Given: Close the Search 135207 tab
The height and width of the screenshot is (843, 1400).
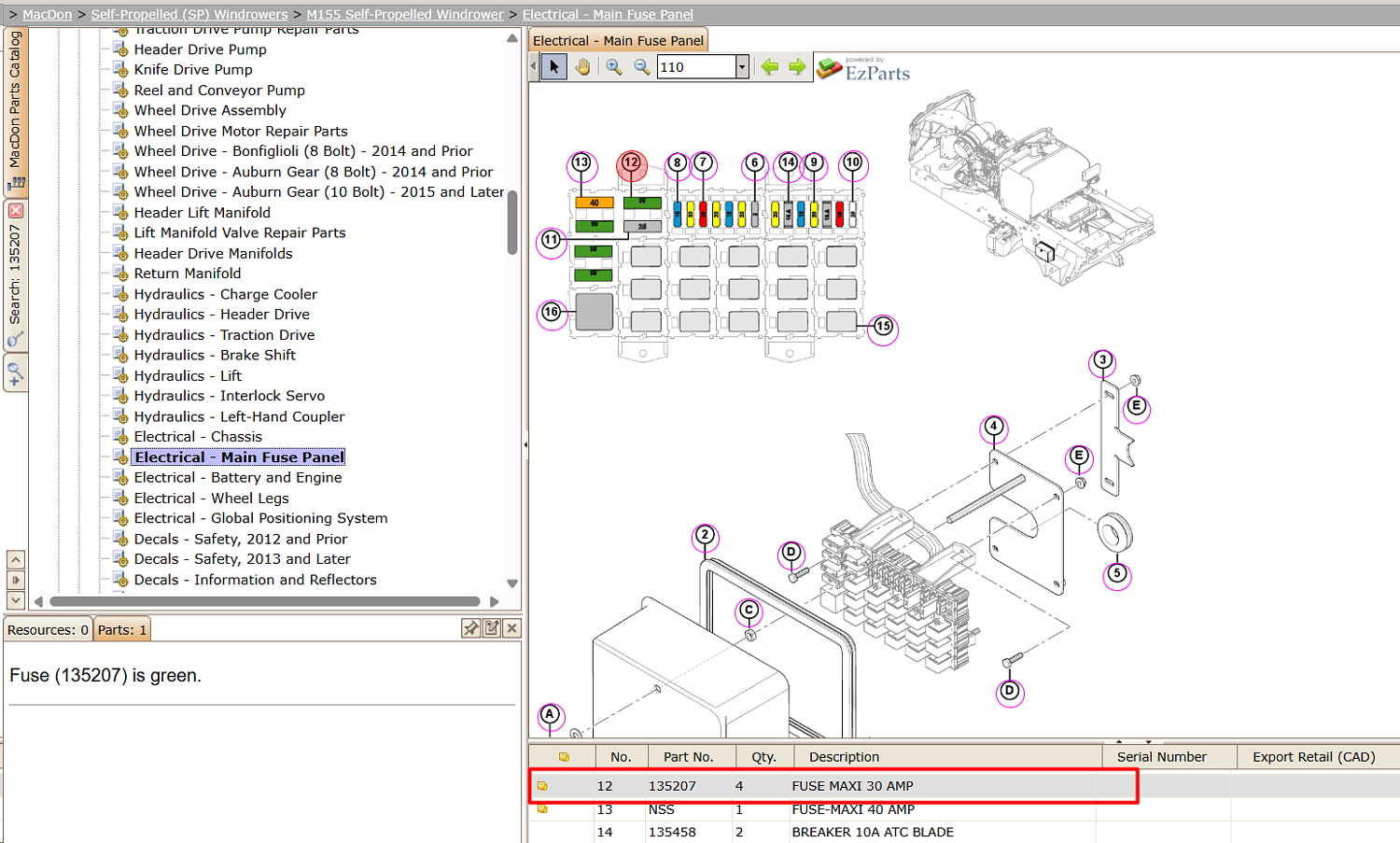Looking at the screenshot, I should pos(15,211).
